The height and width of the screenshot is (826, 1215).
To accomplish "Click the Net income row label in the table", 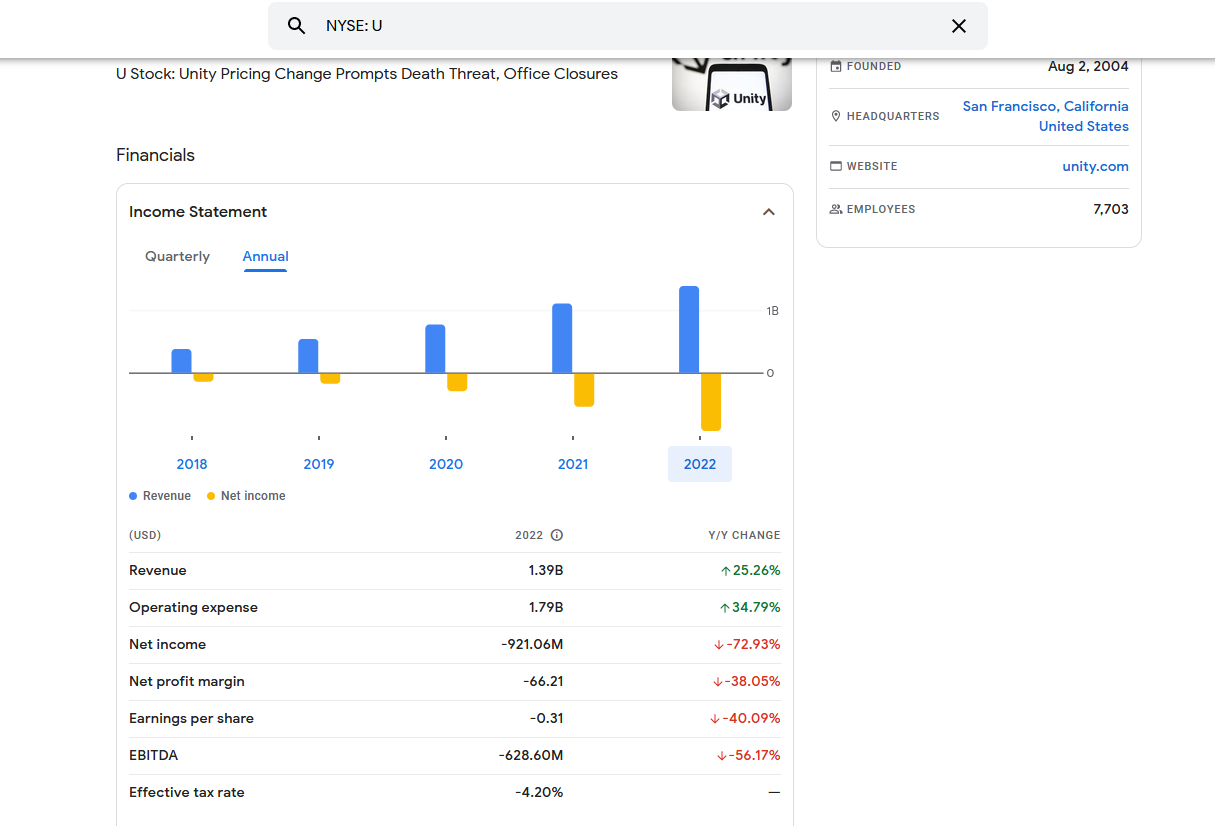I will point(168,645).
